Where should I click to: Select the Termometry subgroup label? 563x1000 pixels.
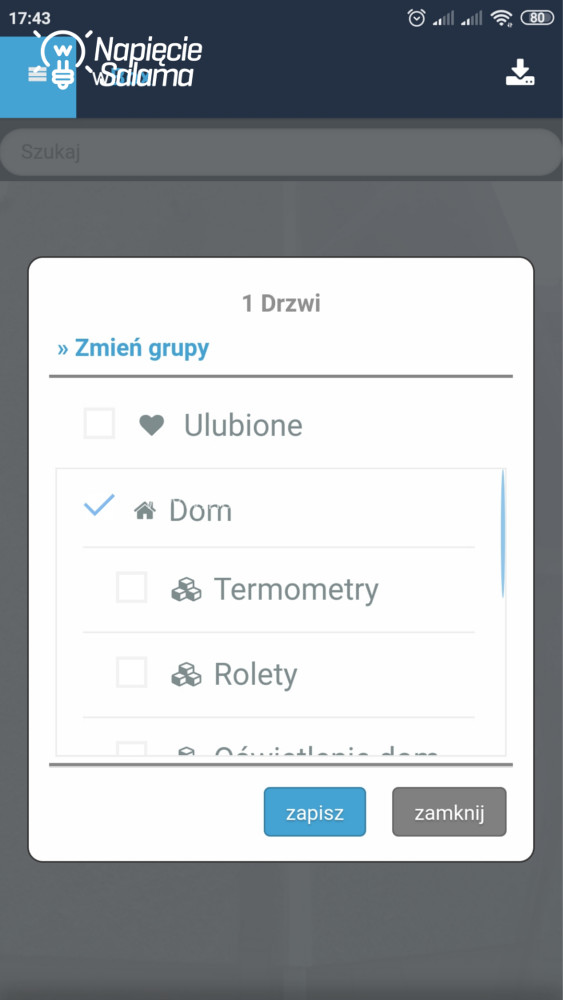tap(296, 590)
